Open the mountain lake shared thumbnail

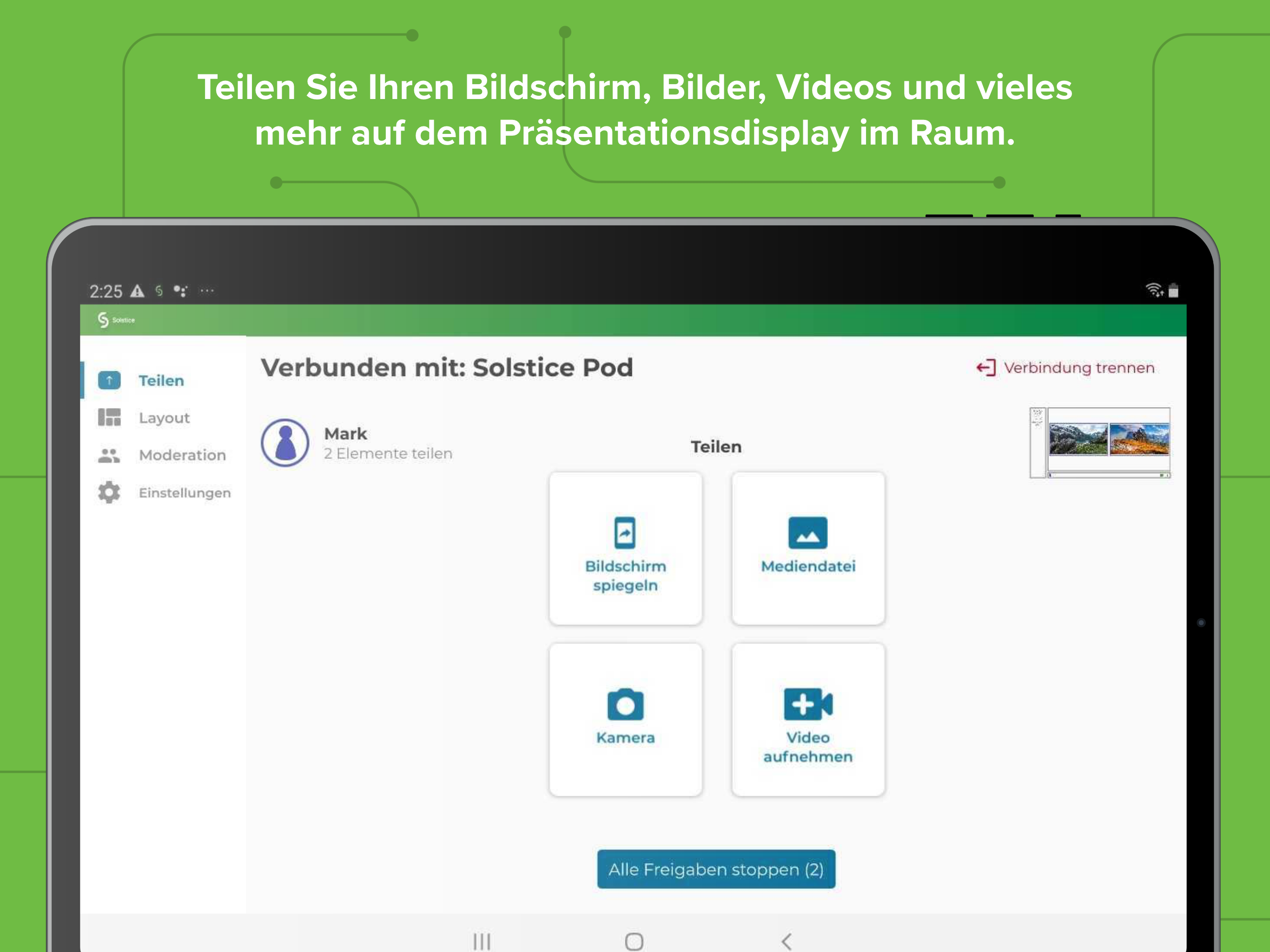point(1078,439)
